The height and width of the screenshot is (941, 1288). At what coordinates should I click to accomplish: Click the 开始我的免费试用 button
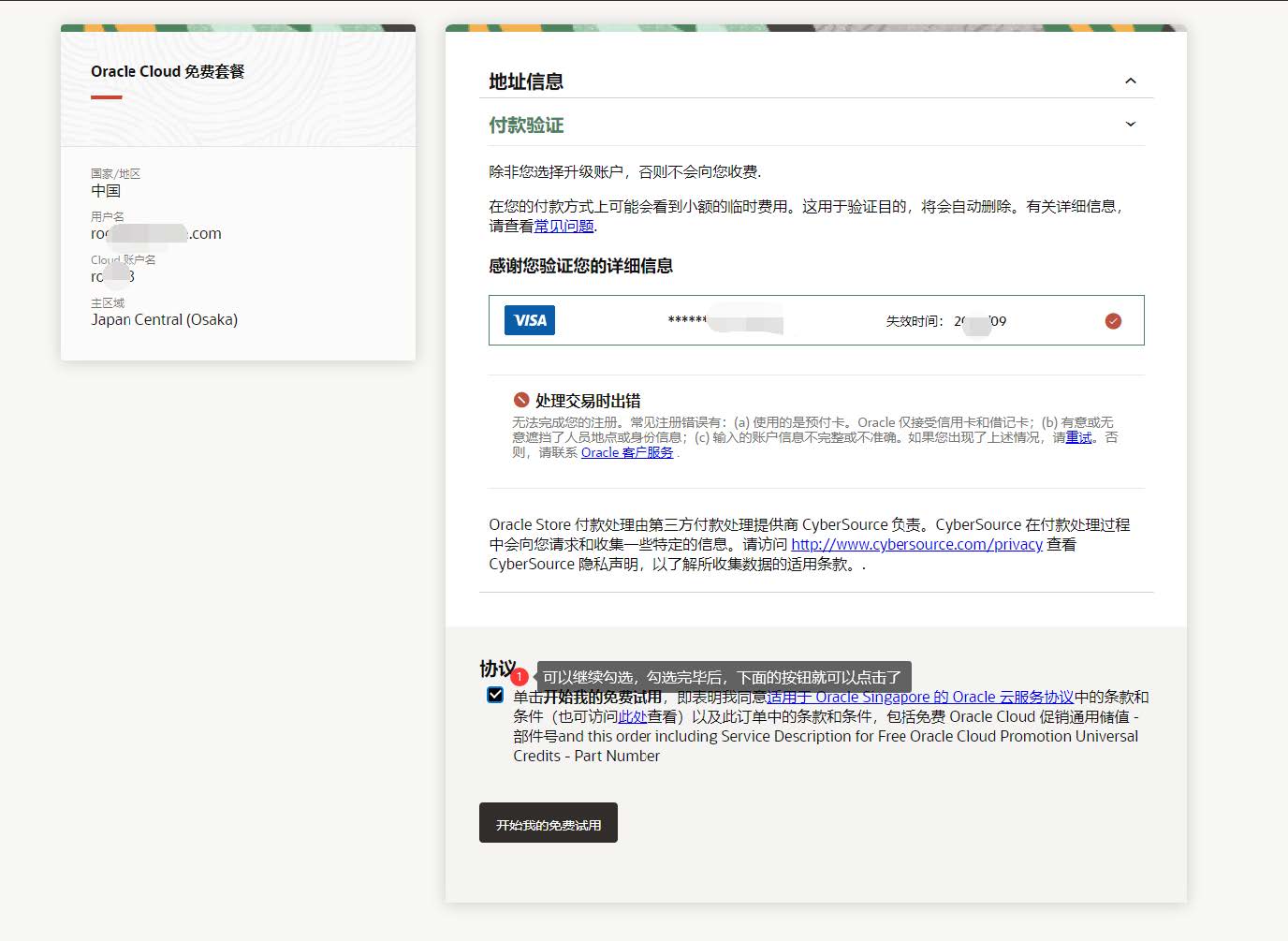click(x=549, y=823)
